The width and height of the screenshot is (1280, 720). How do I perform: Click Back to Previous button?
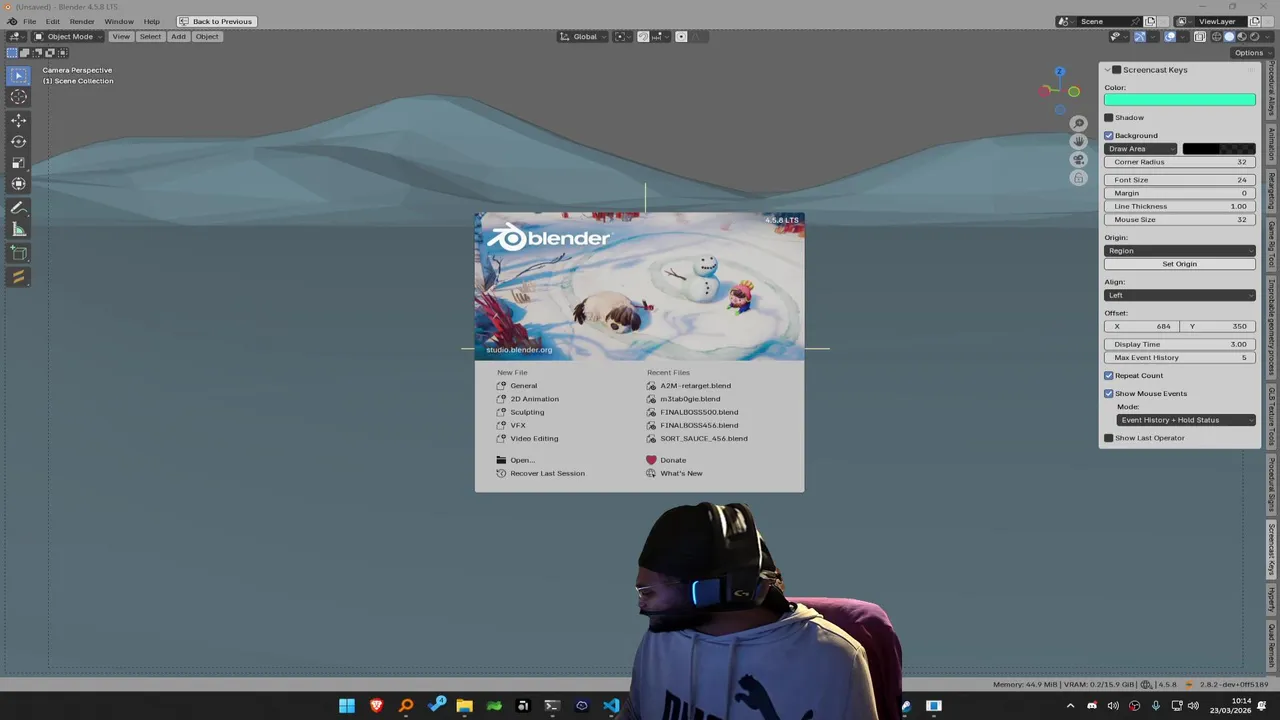coord(217,21)
